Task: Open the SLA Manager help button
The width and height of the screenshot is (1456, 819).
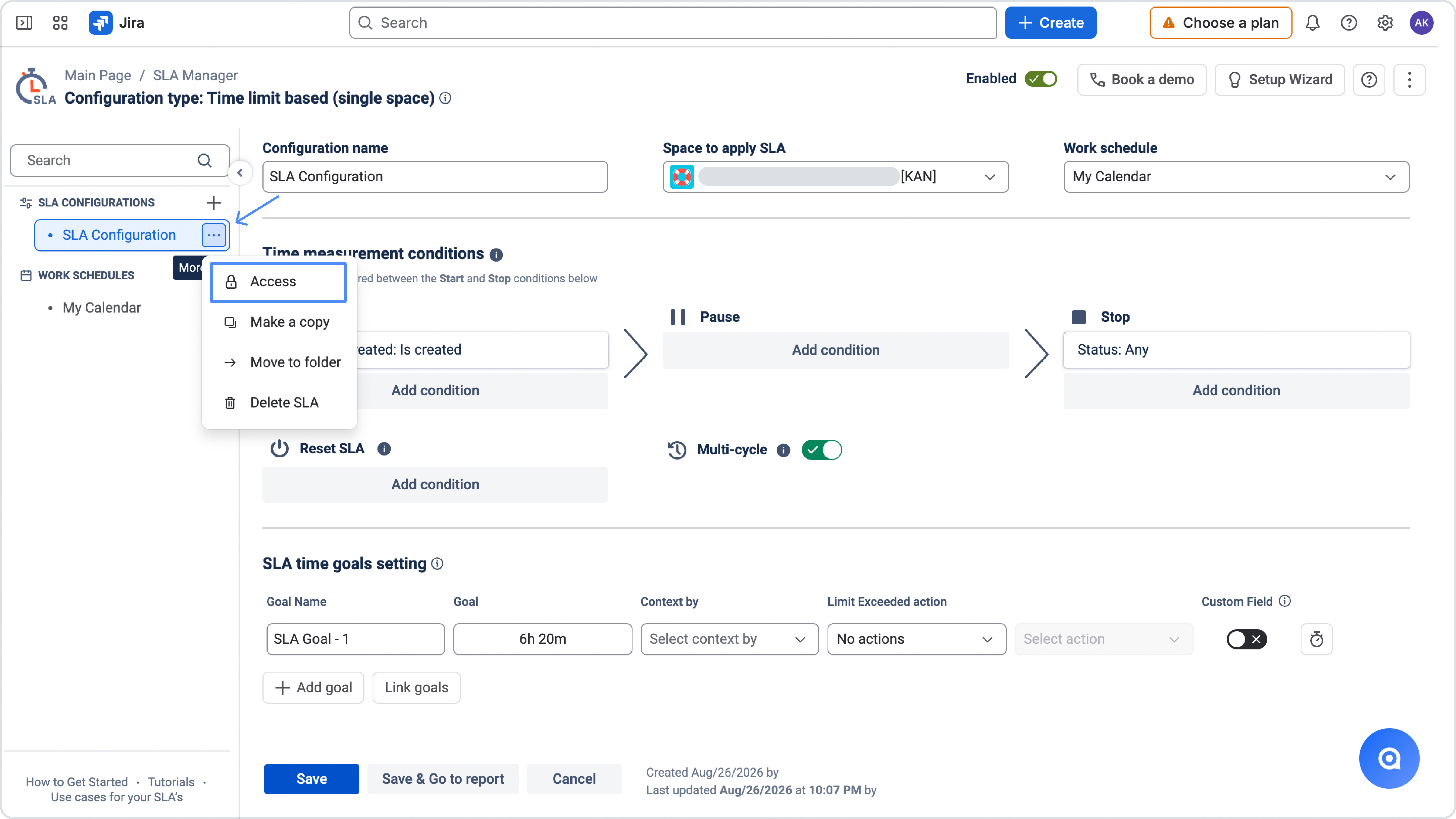Action: click(x=1369, y=80)
